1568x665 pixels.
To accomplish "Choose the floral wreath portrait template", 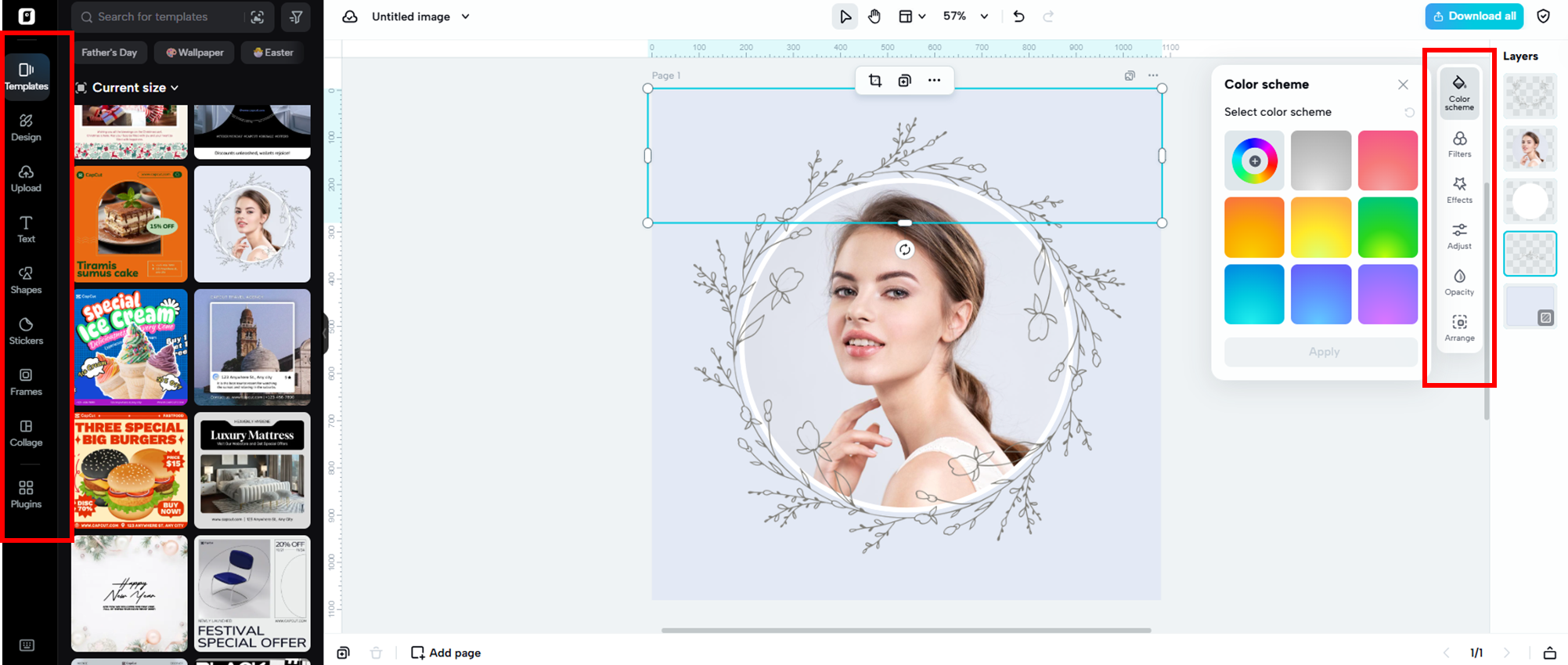I will pyautogui.click(x=252, y=224).
